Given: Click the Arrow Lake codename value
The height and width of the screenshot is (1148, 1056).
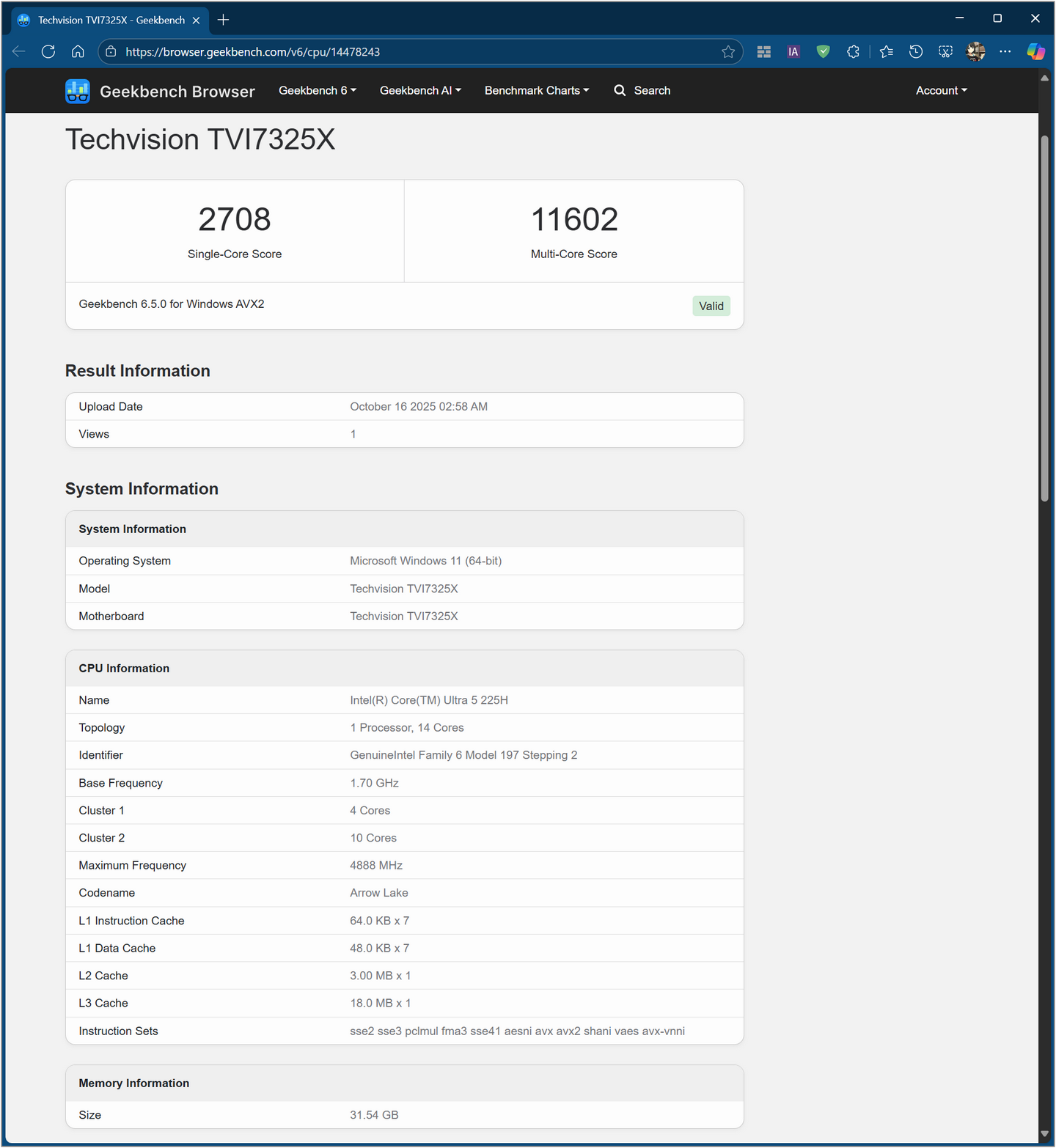Looking at the screenshot, I should click(x=379, y=893).
